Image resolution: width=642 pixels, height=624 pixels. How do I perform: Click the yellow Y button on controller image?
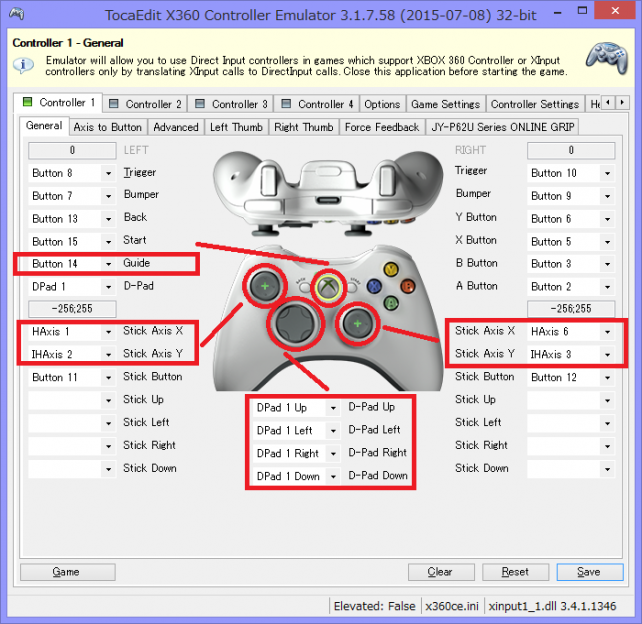coord(391,269)
